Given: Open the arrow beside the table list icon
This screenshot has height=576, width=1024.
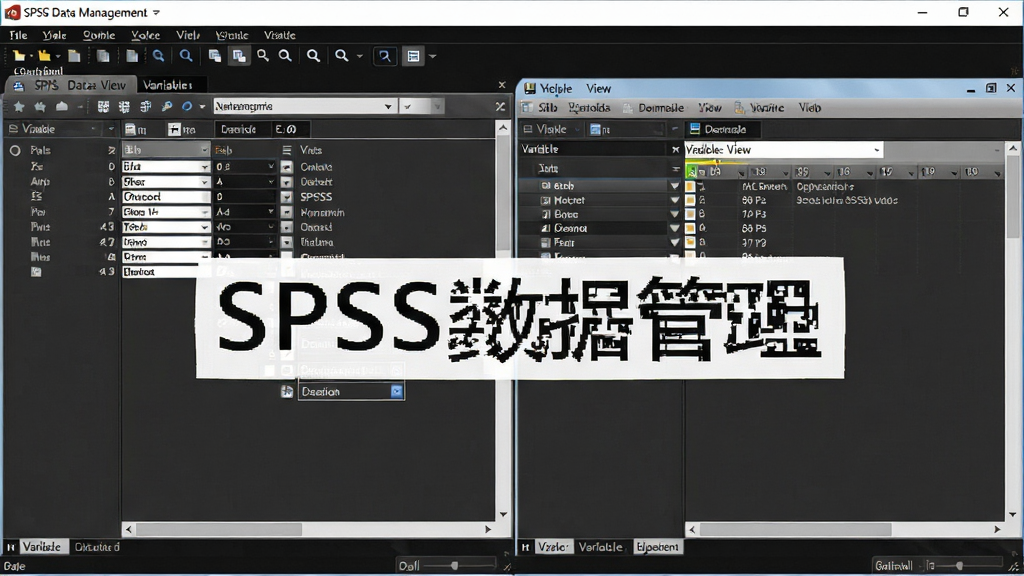Looking at the screenshot, I should tap(432, 56).
